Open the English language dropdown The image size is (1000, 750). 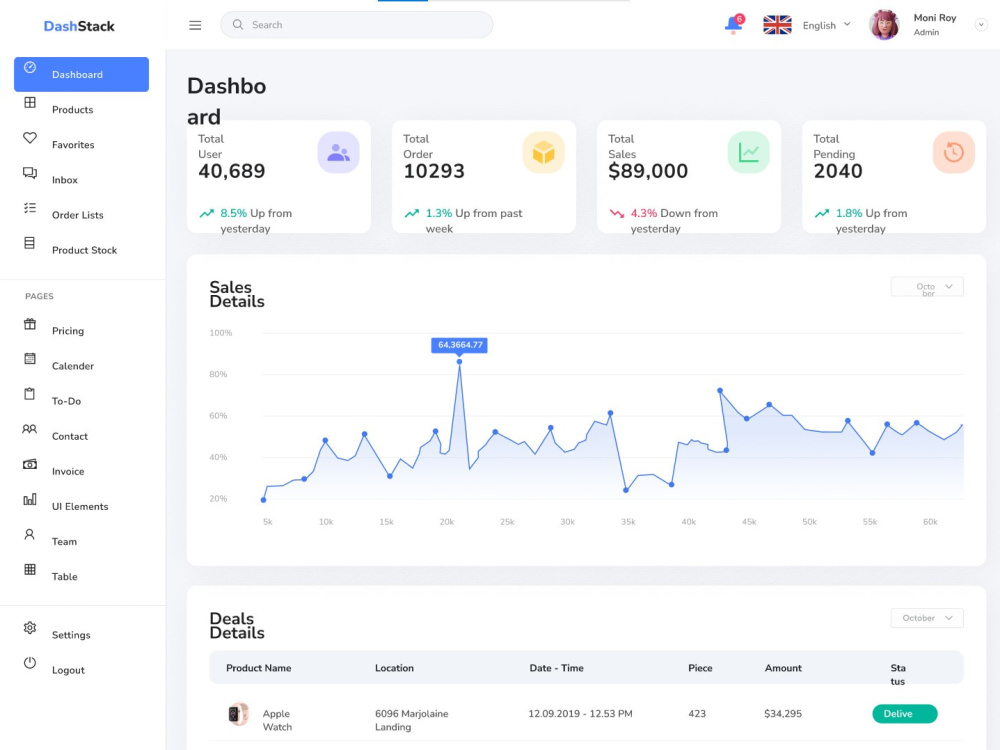tap(827, 25)
